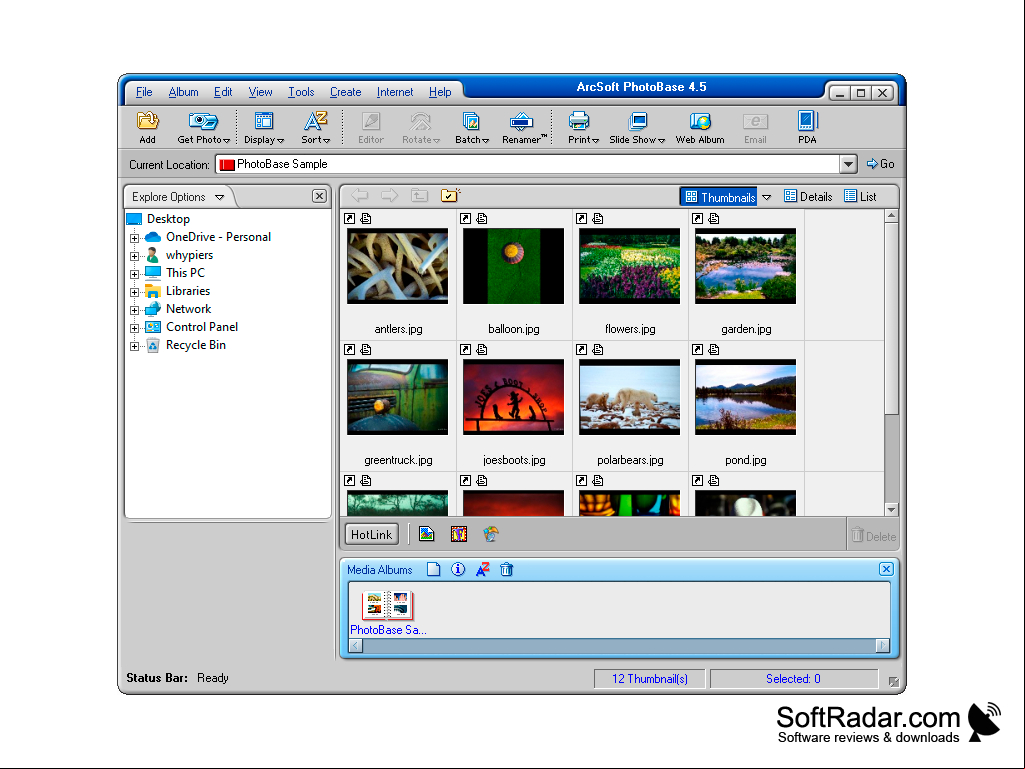Click the greyed-out Email icon
Image resolution: width=1025 pixels, height=769 pixels.
tap(755, 128)
